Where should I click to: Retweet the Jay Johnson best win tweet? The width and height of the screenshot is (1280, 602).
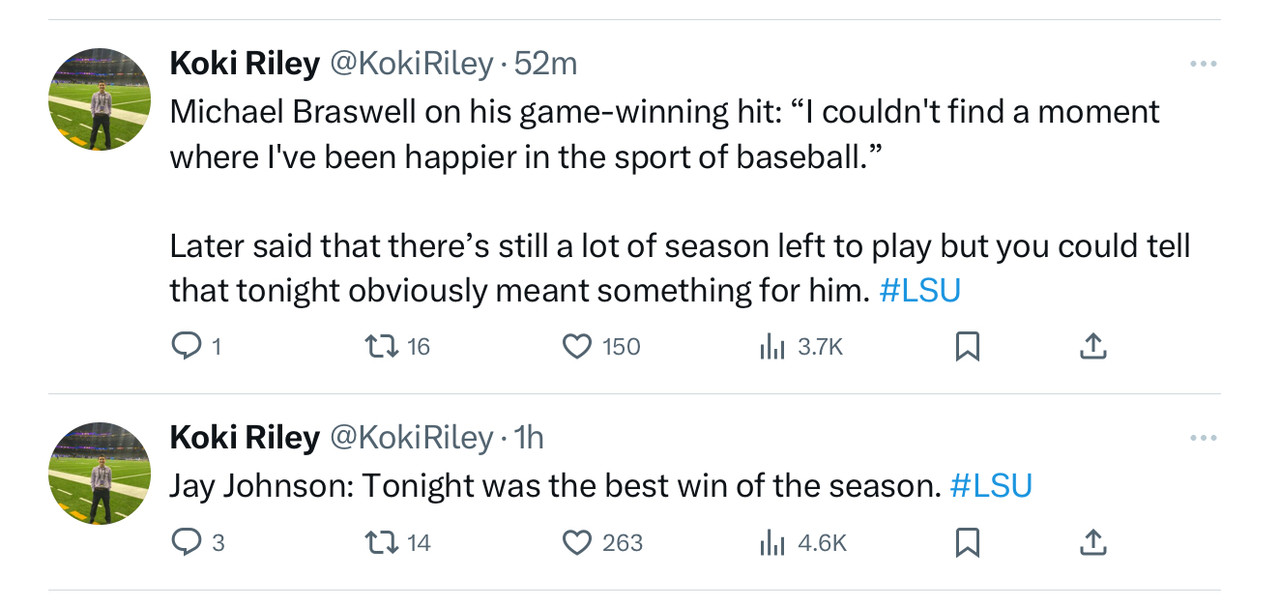pos(381,542)
